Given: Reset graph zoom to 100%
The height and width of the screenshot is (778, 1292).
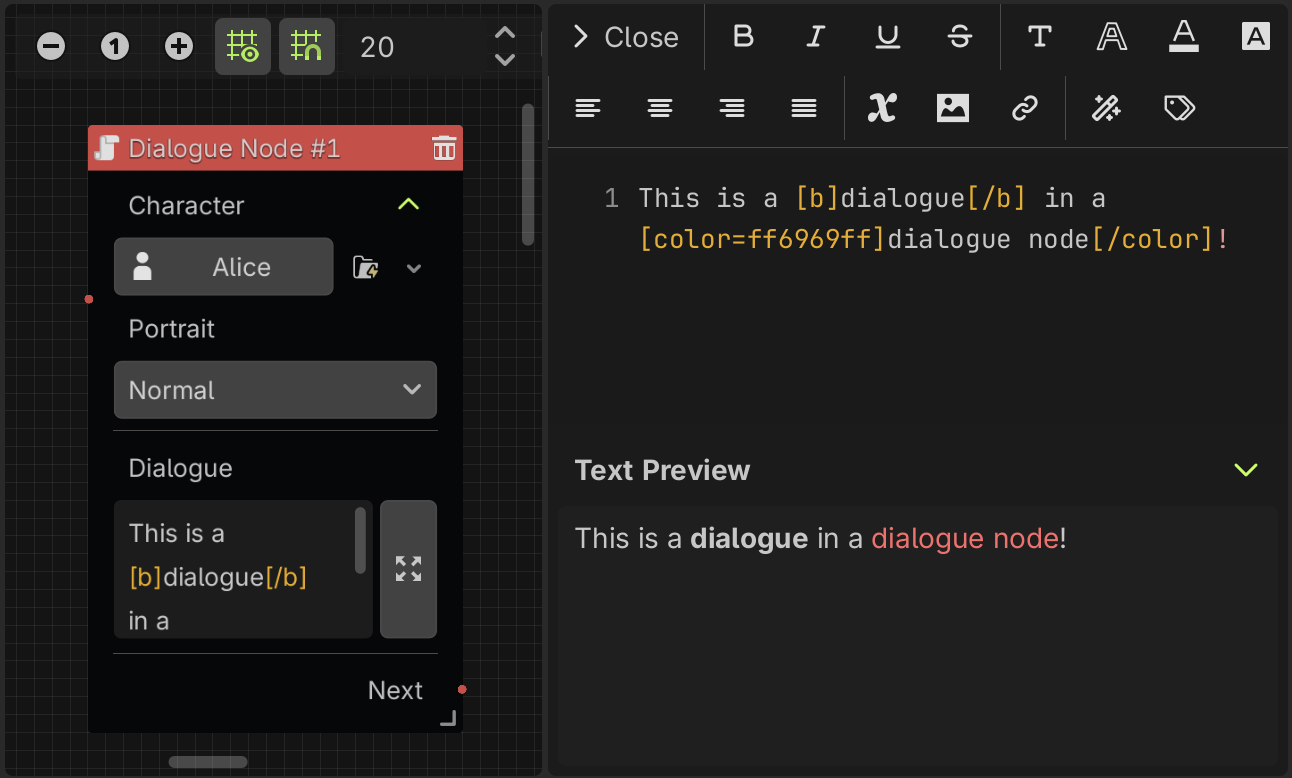Looking at the screenshot, I should pyautogui.click(x=115, y=46).
